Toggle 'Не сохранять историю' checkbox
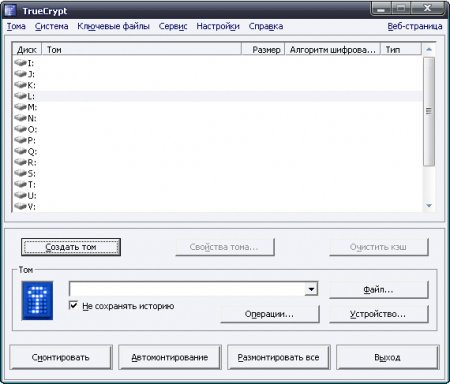This screenshot has height=384, width=450. coord(73,305)
